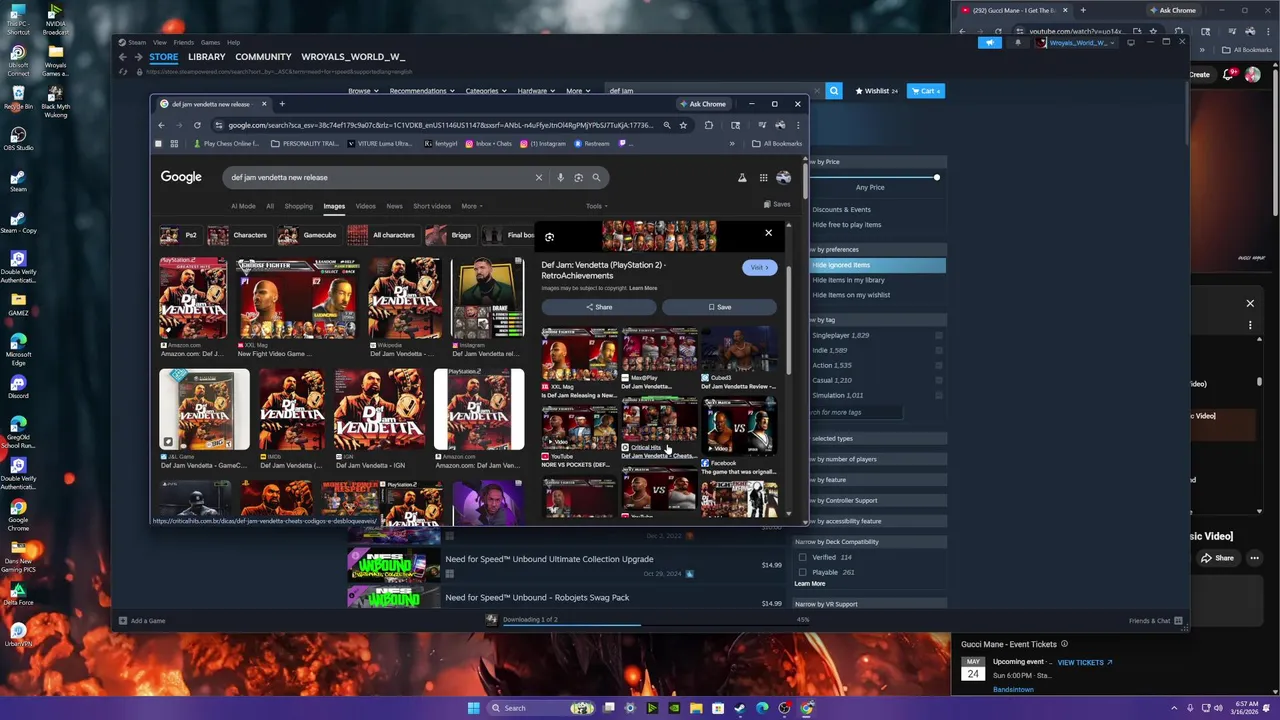Screen dimensions: 1280x720
Task: Clear the Google search box text
Action: point(538,177)
